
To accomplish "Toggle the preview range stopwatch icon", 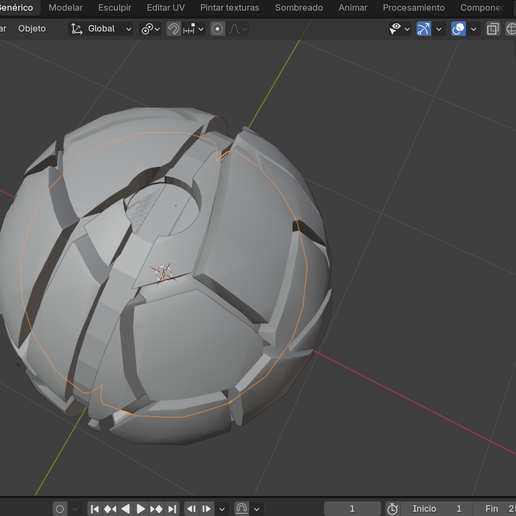I will point(392,509).
